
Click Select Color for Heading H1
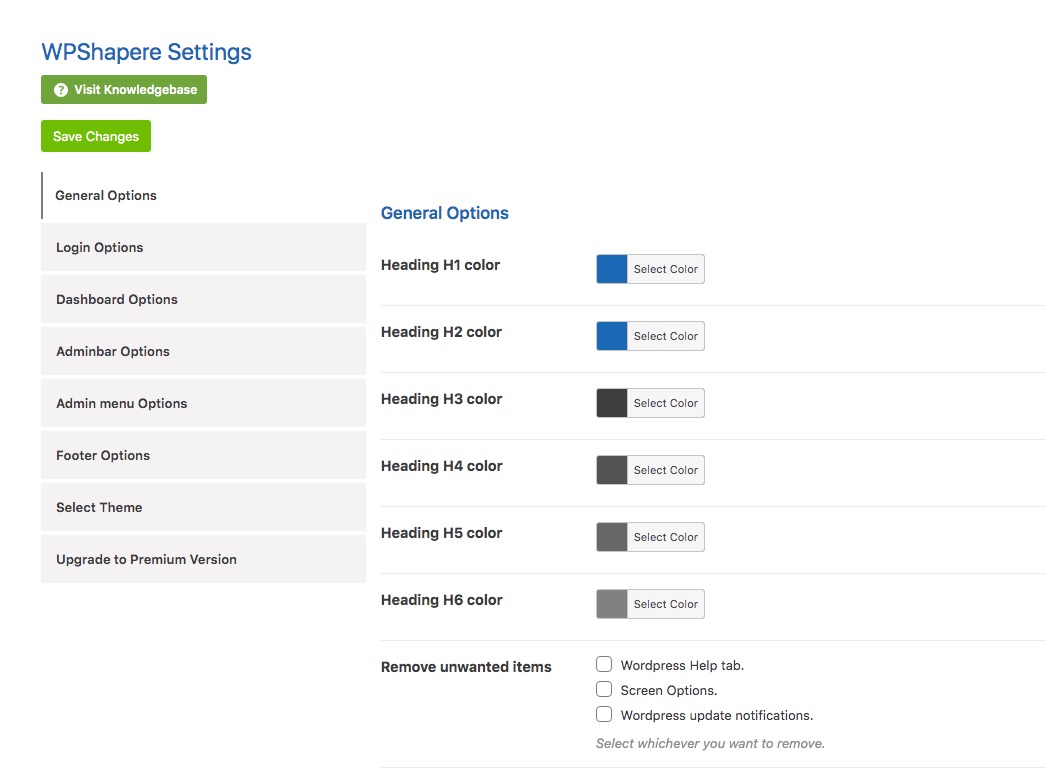click(666, 269)
